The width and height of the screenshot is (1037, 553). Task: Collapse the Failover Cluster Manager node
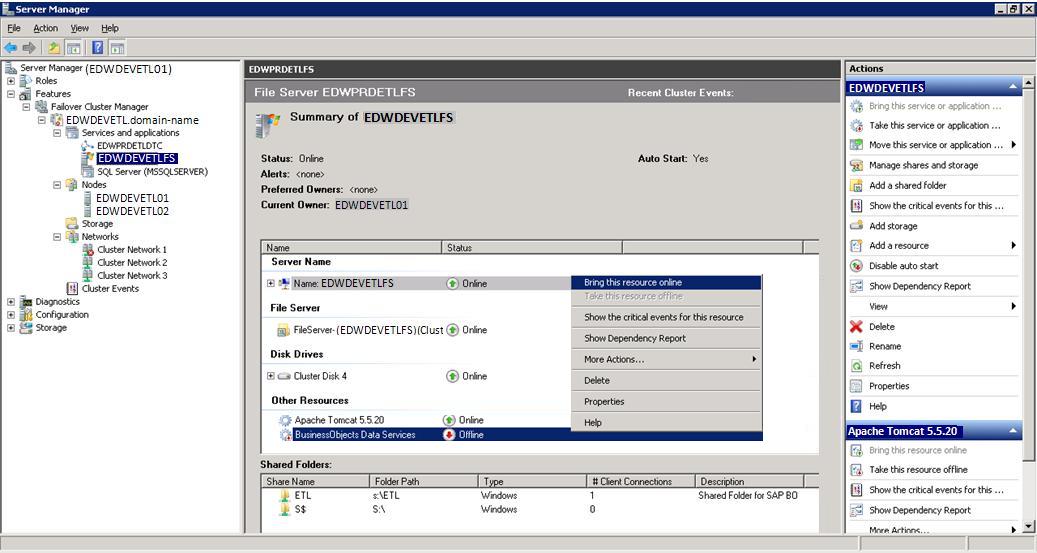coord(26,106)
